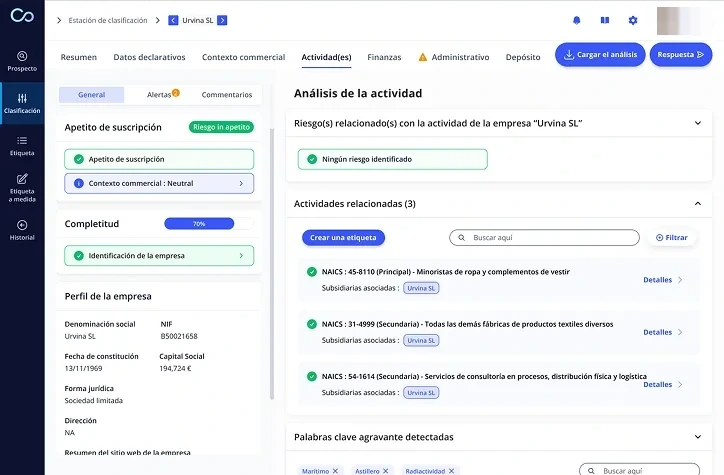This screenshot has height=475, width=724.
Task: Select the Actividad(es) tab
Action: click(326, 57)
